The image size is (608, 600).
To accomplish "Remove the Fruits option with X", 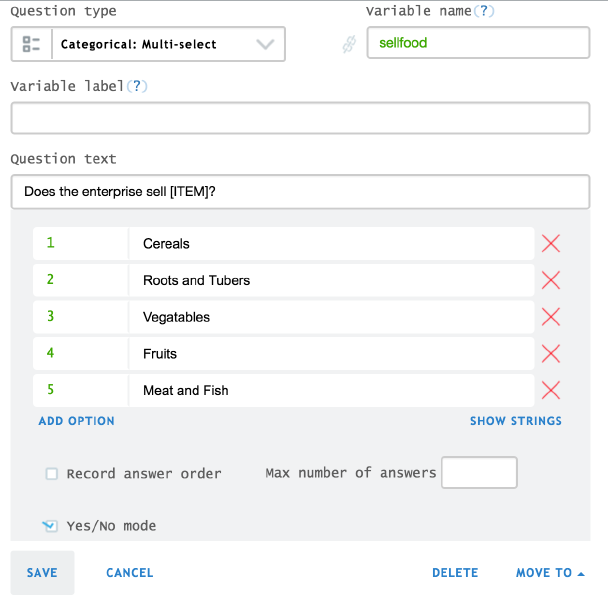I will pos(550,353).
